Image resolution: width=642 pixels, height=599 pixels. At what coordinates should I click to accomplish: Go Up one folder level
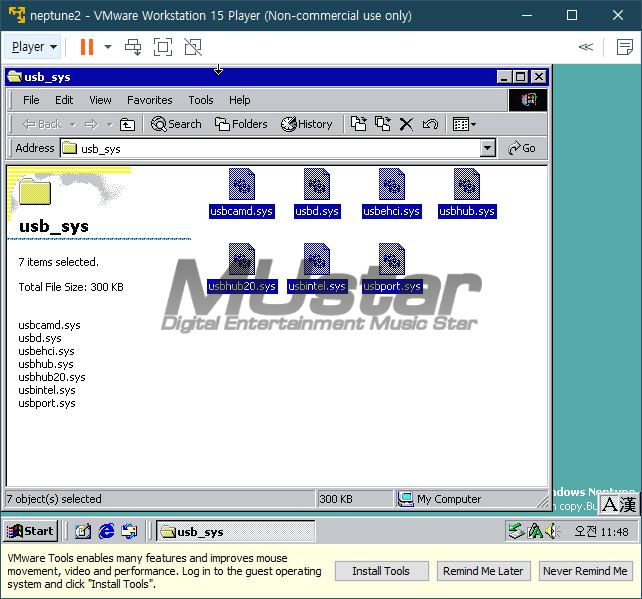click(x=127, y=124)
